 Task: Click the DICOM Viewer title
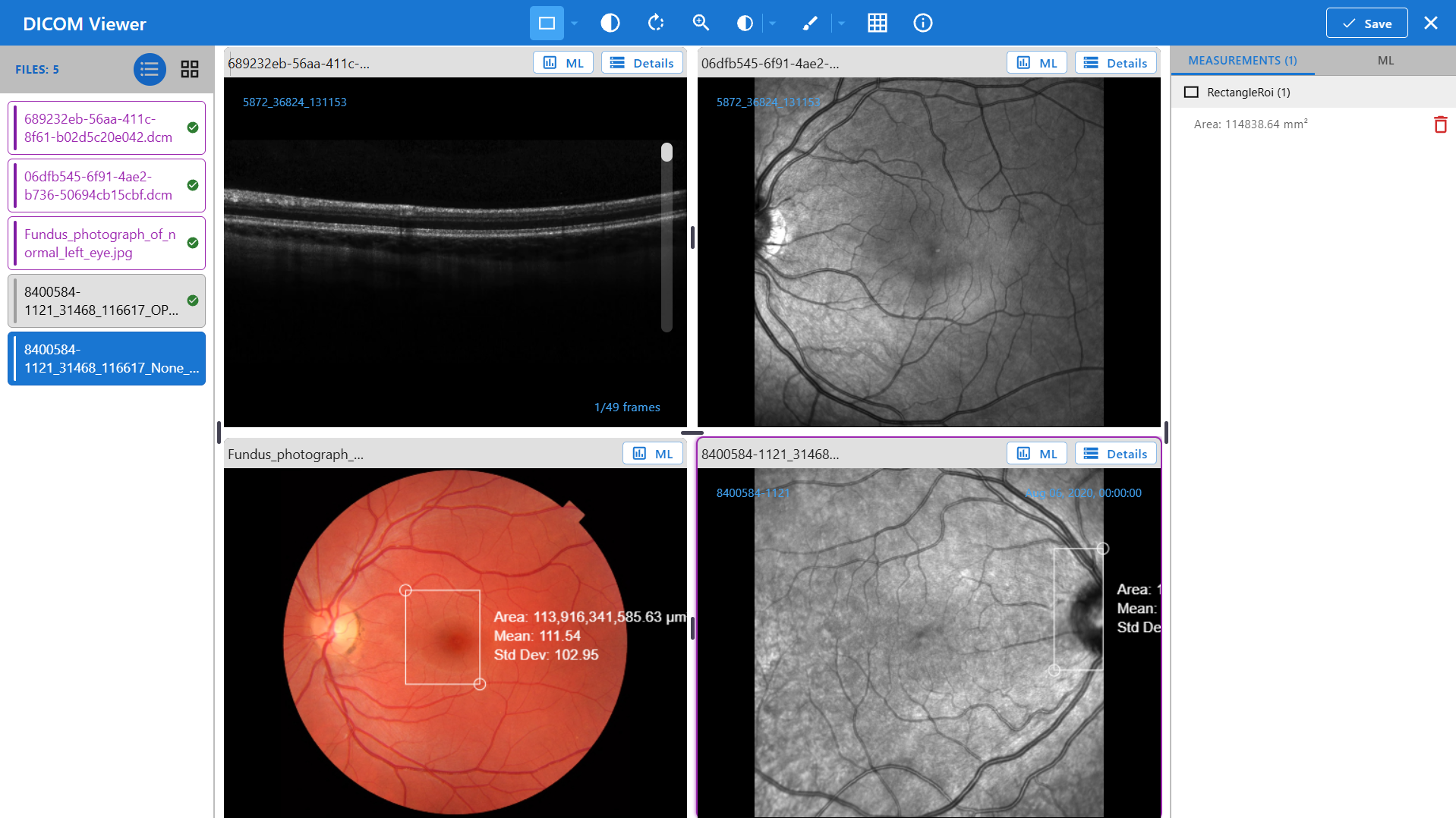click(x=84, y=24)
